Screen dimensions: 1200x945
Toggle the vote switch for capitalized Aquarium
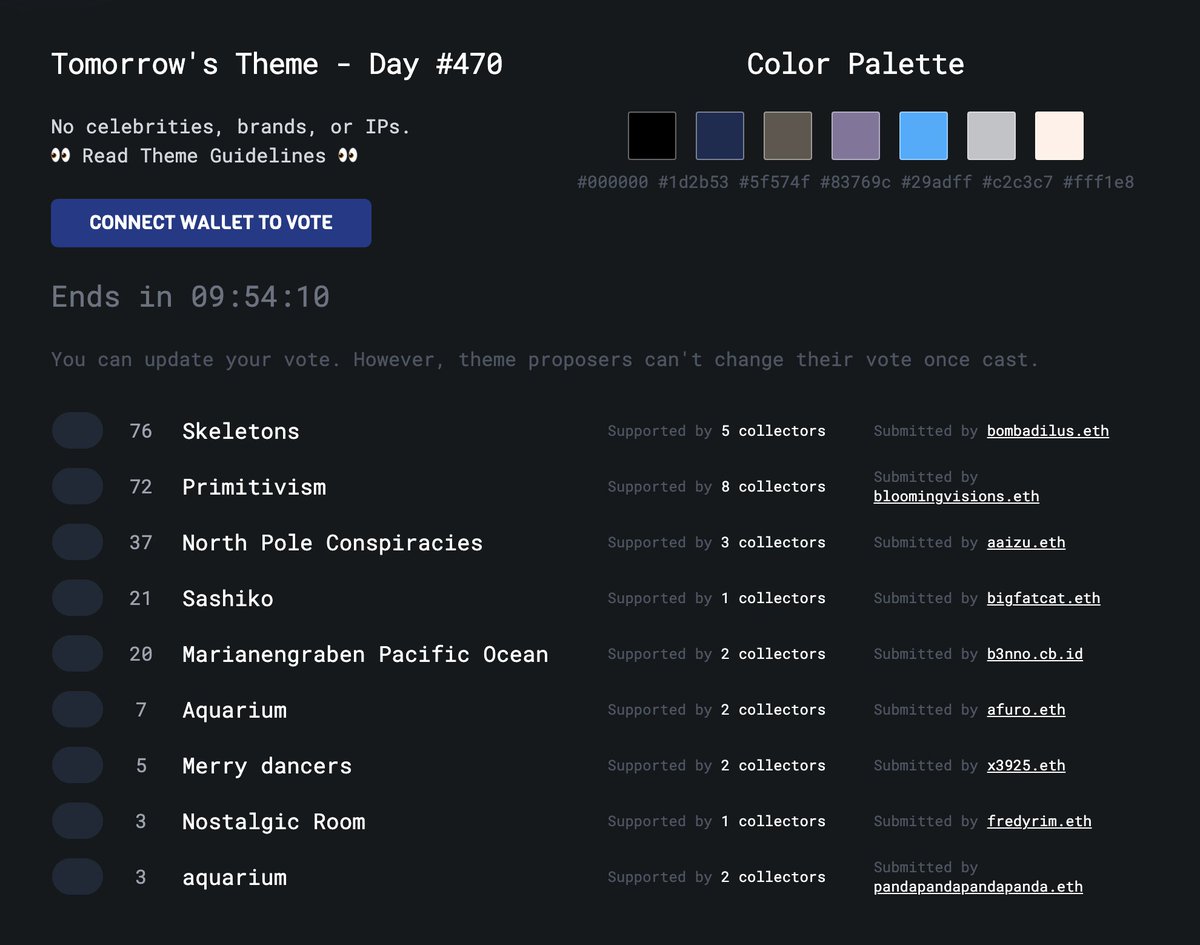point(77,710)
